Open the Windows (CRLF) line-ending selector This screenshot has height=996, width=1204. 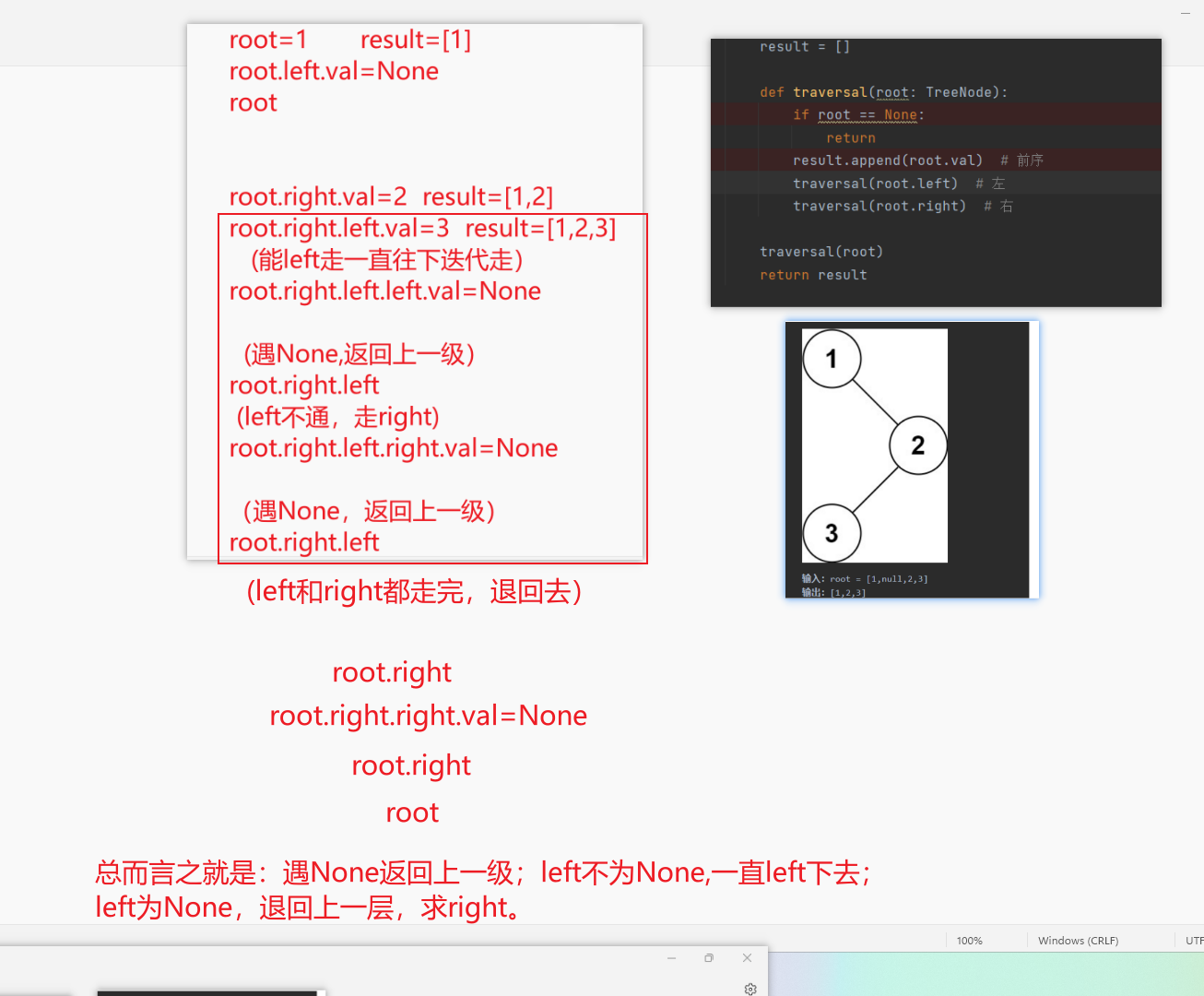click(1078, 940)
